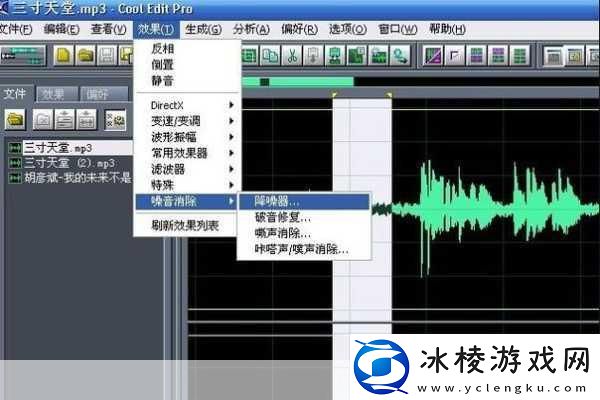The width and height of the screenshot is (600, 400).
Task: Select file 三寸天堂.mp3 in list
Action: (69, 148)
